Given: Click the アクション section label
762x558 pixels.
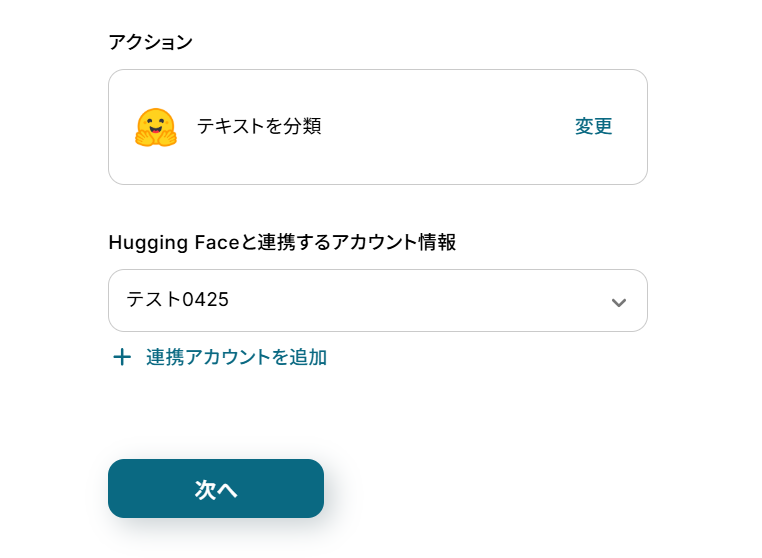Looking at the screenshot, I should 150,42.
